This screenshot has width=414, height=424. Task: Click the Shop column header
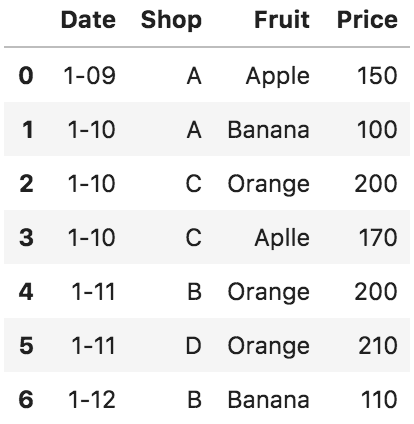click(x=171, y=21)
